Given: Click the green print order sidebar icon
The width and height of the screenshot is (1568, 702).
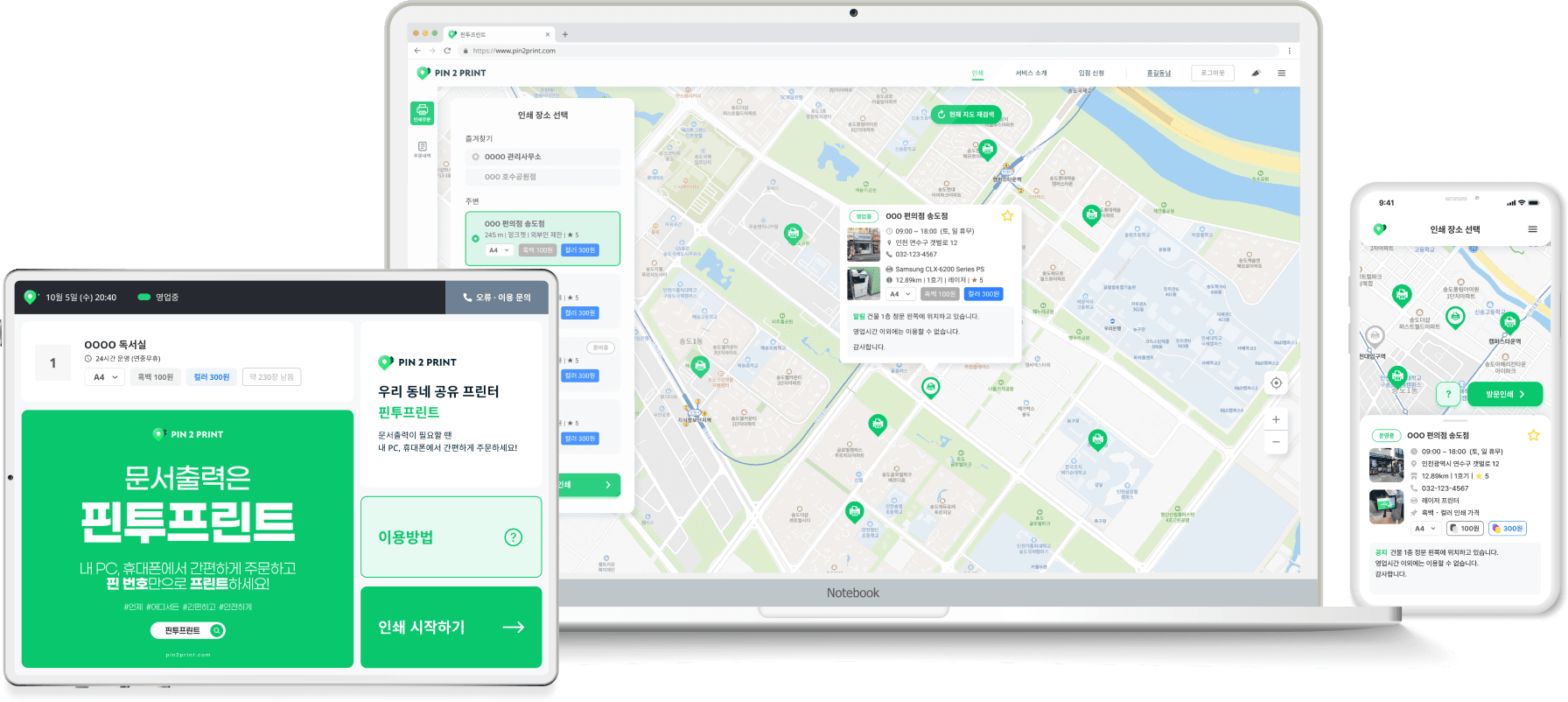Looking at the screenshot, I should pos(422,112).
